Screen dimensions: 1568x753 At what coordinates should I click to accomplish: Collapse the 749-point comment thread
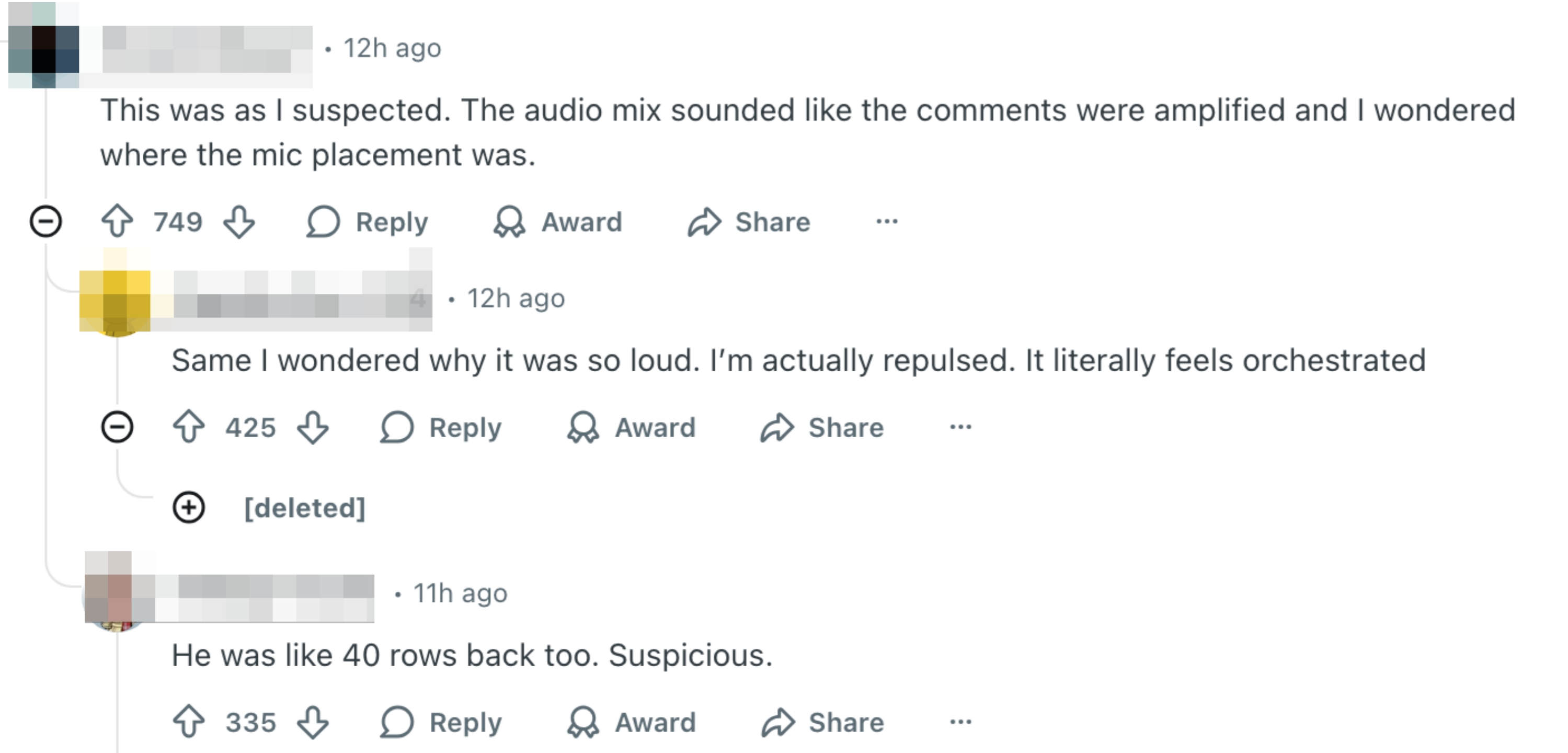[x=45, y=221]
